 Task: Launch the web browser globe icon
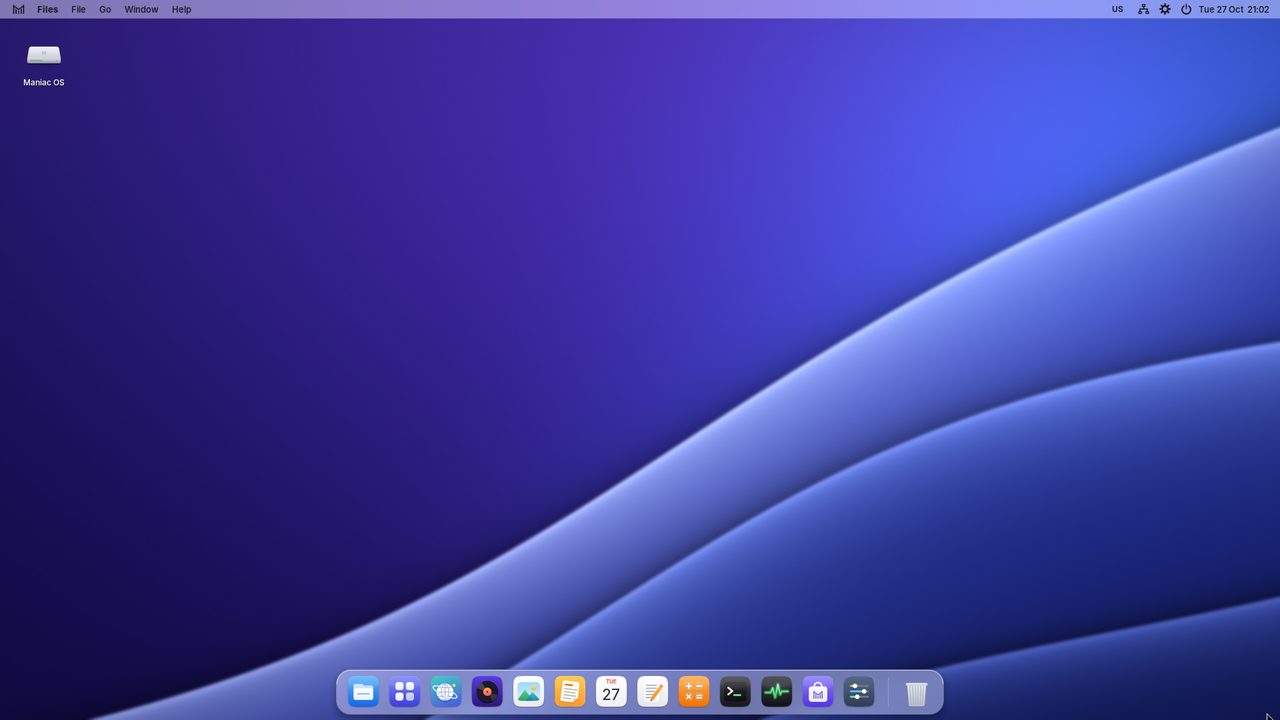tap(446, 692)
